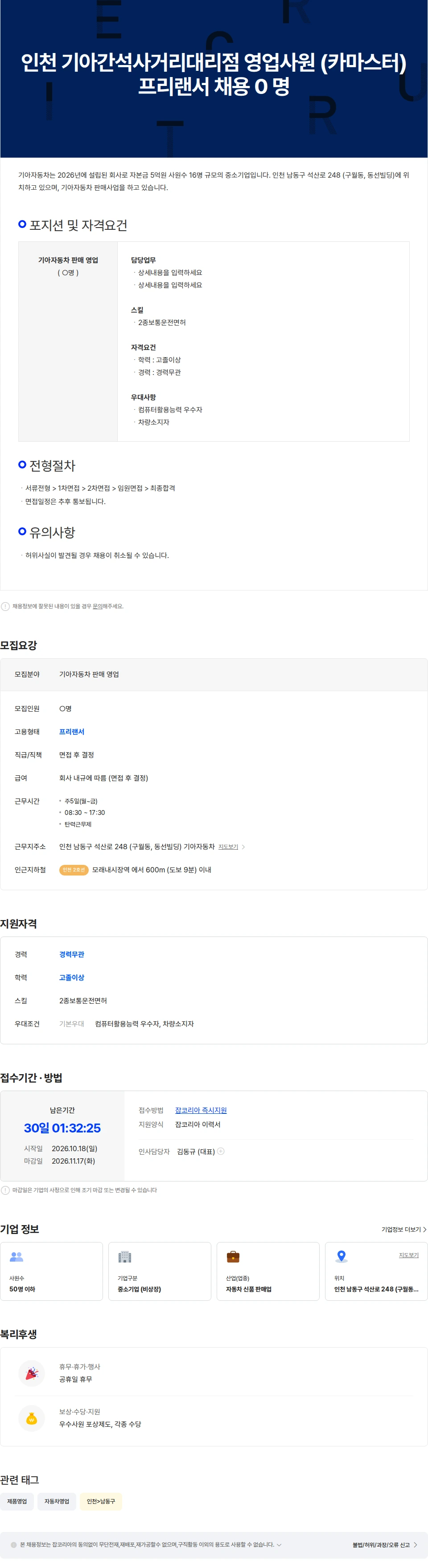Click 잡코리아 이력서 application form text
The height and width of the screenshot is (1568, 428).
[x=198, y=1124]
